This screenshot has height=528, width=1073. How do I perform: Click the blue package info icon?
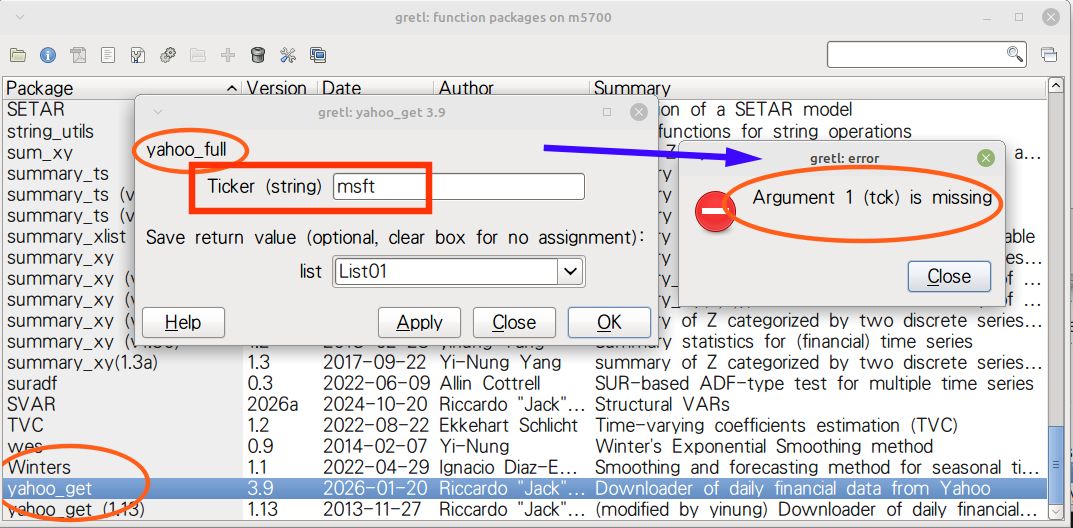coord(48,55)
